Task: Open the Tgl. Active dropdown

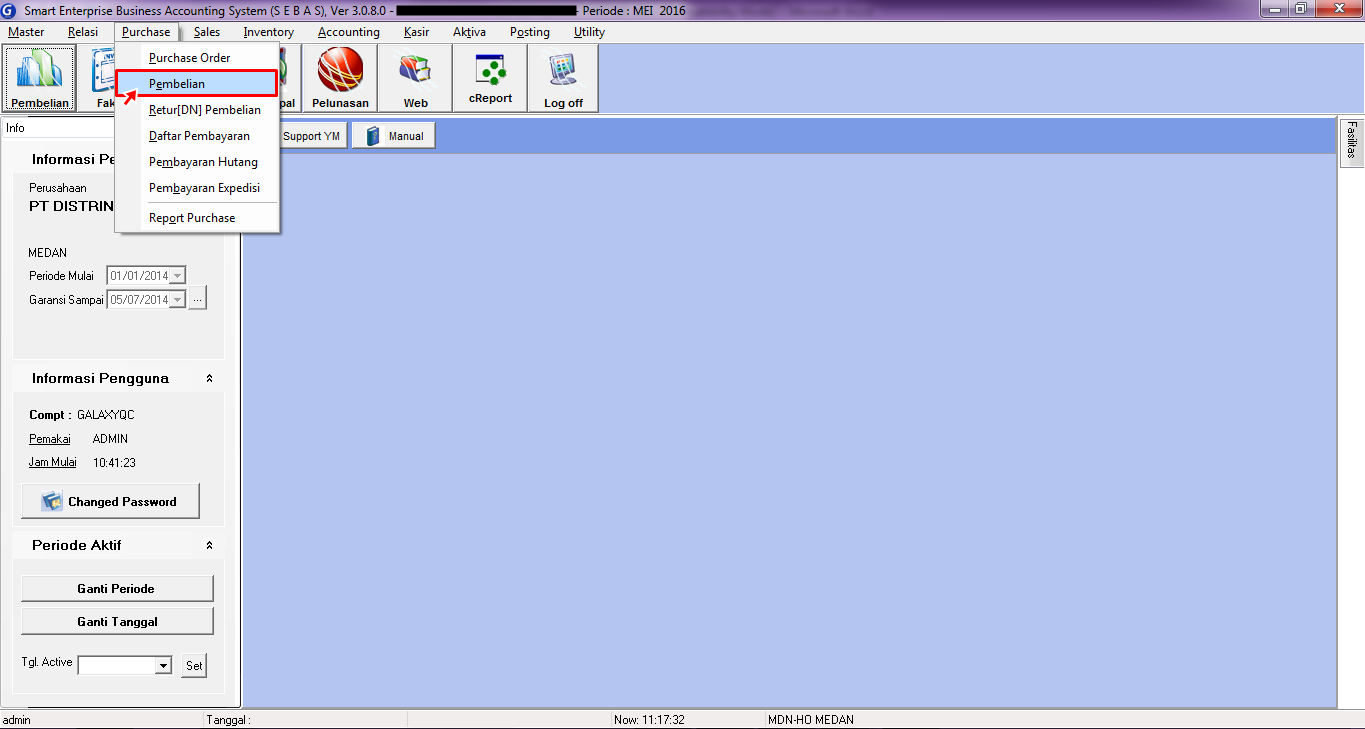Action: 163,666
